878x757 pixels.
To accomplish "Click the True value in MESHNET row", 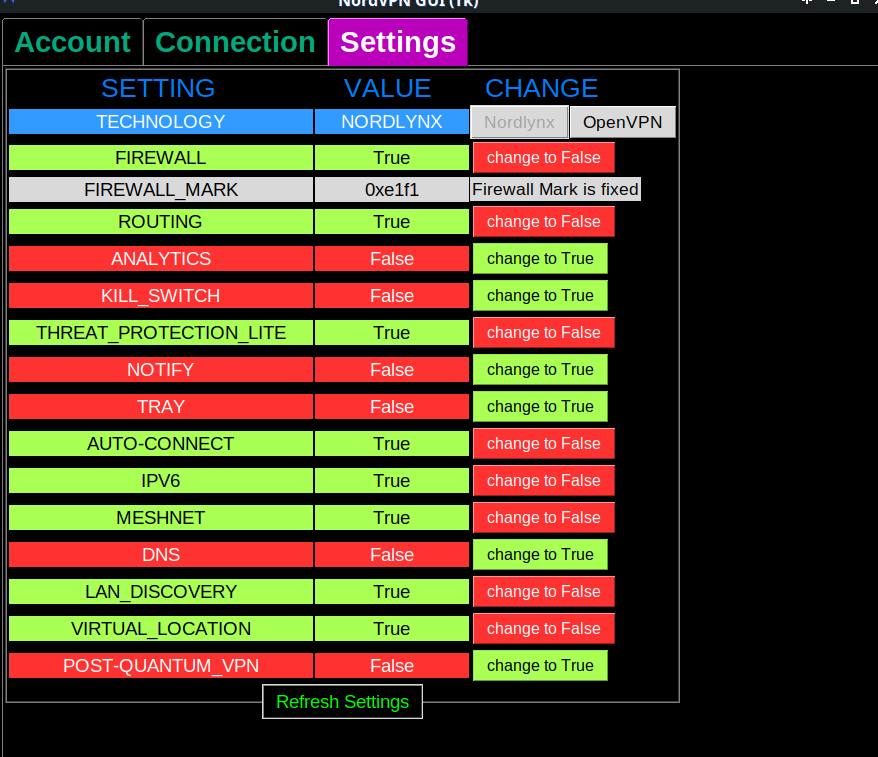I will pyautogui.click(x=391, y=517).
